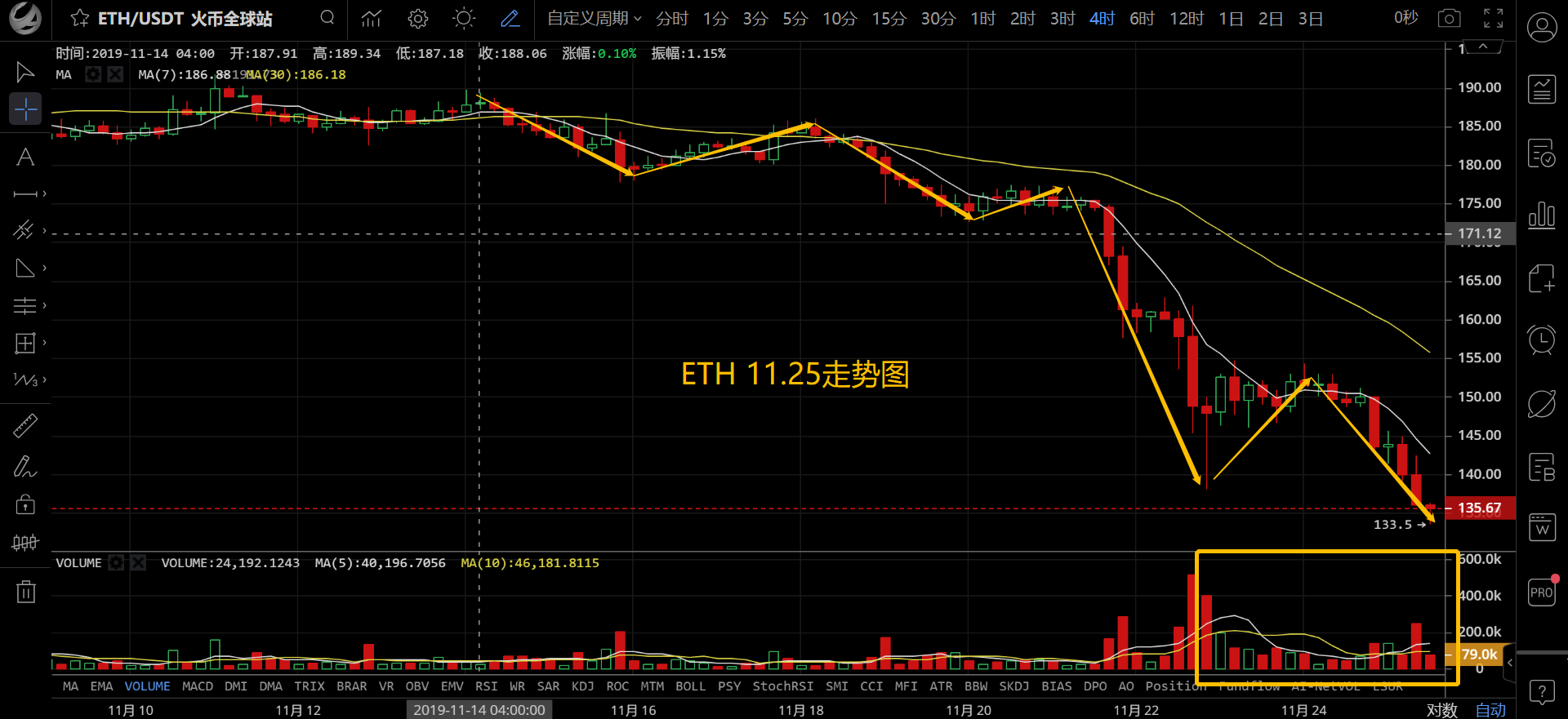Screen dimensions: 1568x719
Task: Select the parallel channel lines tool
Action: tap(24, 230)
